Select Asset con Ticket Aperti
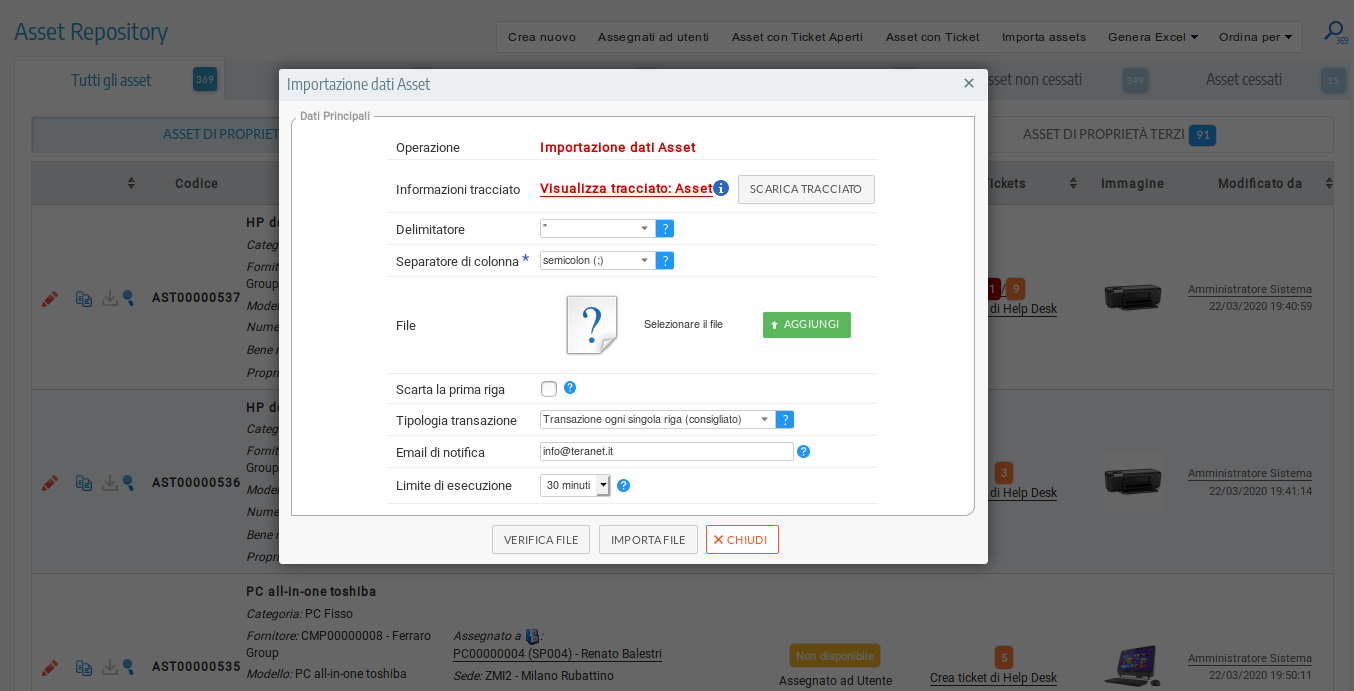Image resolution: width=1354 pixels, height=691 pixels. (x=797, y=37)
